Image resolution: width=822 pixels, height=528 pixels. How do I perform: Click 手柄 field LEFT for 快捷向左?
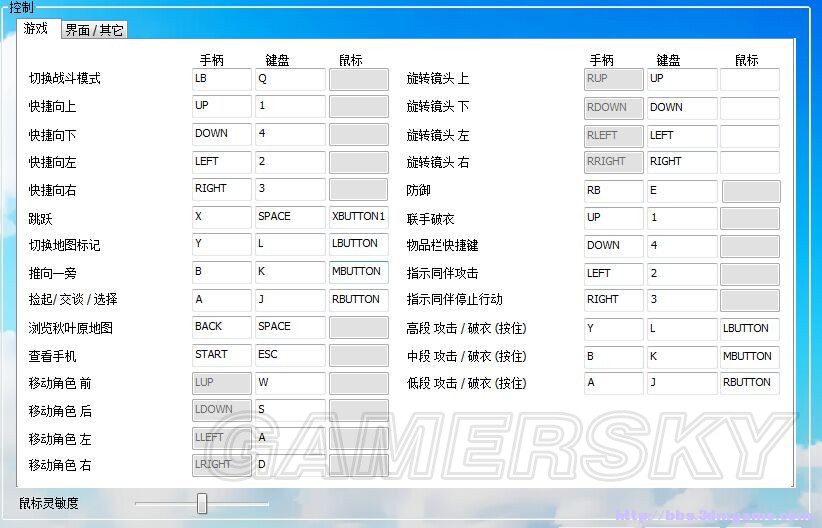point(222,162)
